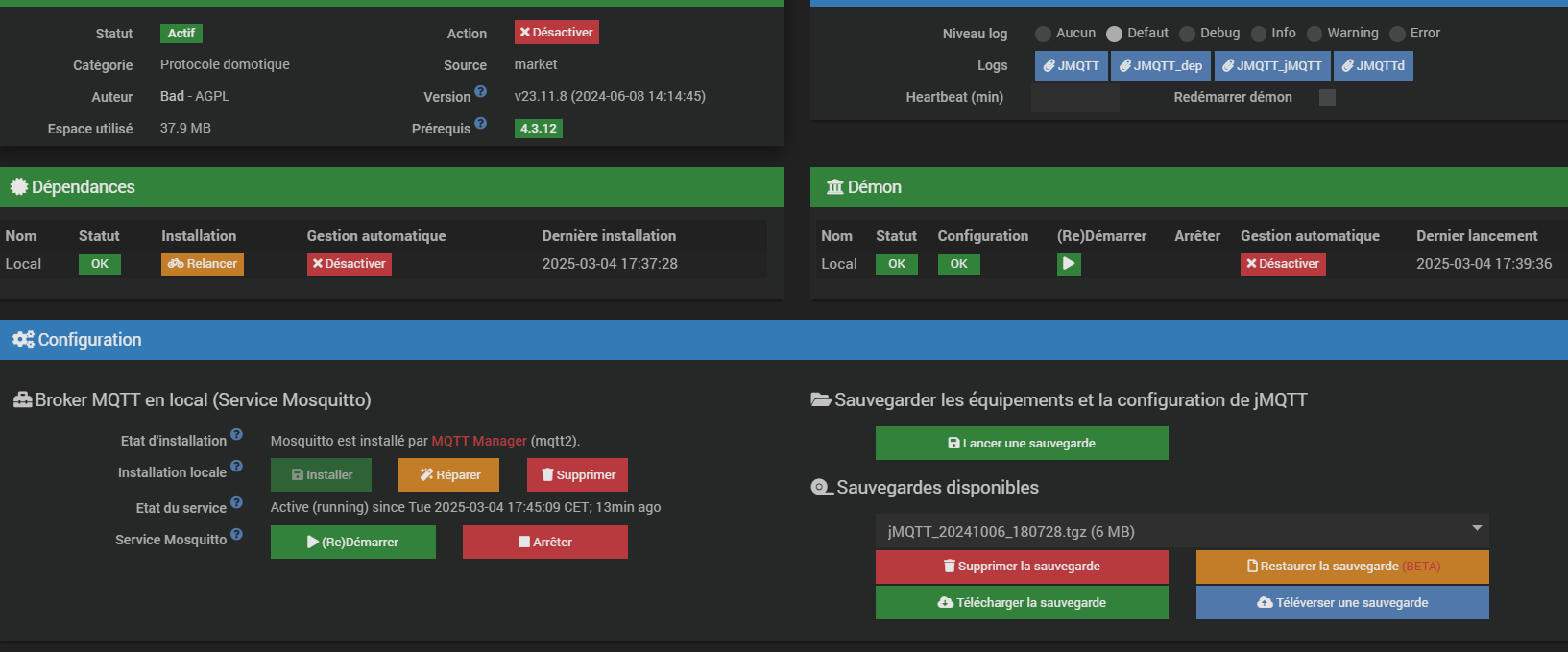Click the Dépendances gear header icon
This screenshot has width=1568, height=652.
click(19, 186)
